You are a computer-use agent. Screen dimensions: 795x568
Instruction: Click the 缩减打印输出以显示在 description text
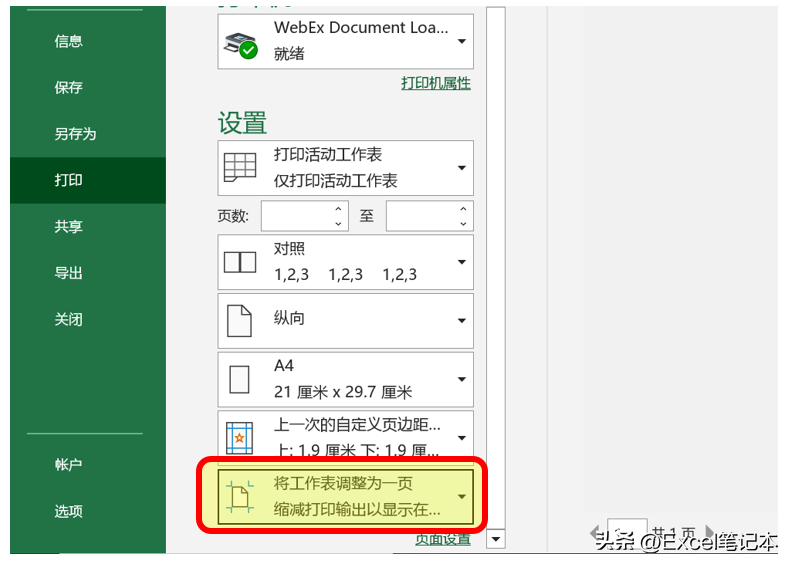(357, 509)
